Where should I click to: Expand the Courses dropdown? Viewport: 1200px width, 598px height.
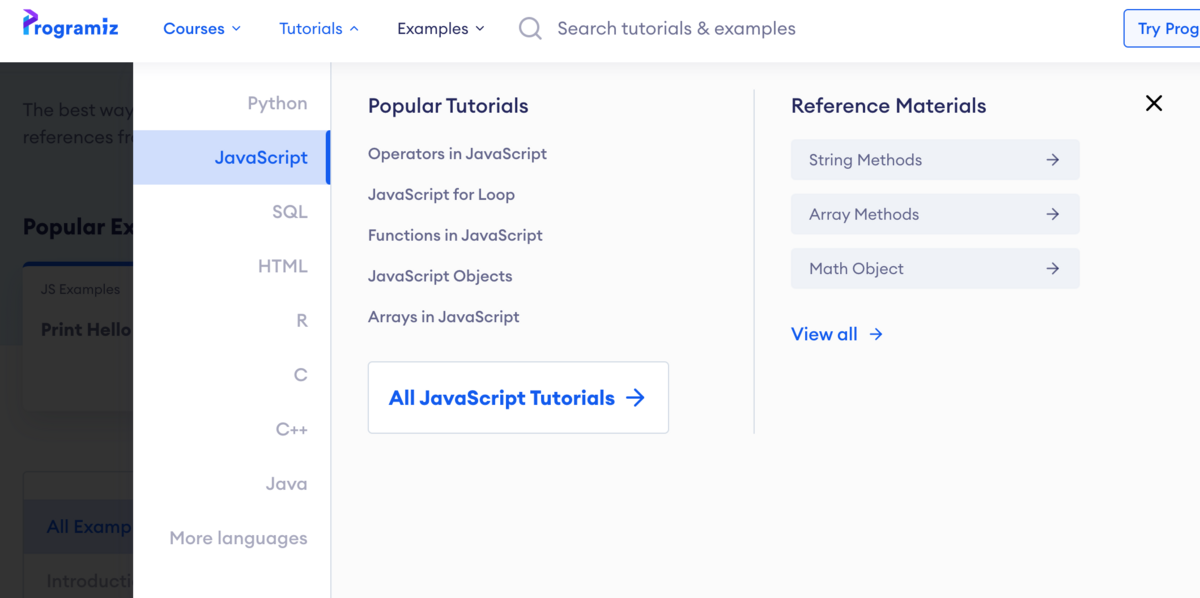click(x=202, y=29)
